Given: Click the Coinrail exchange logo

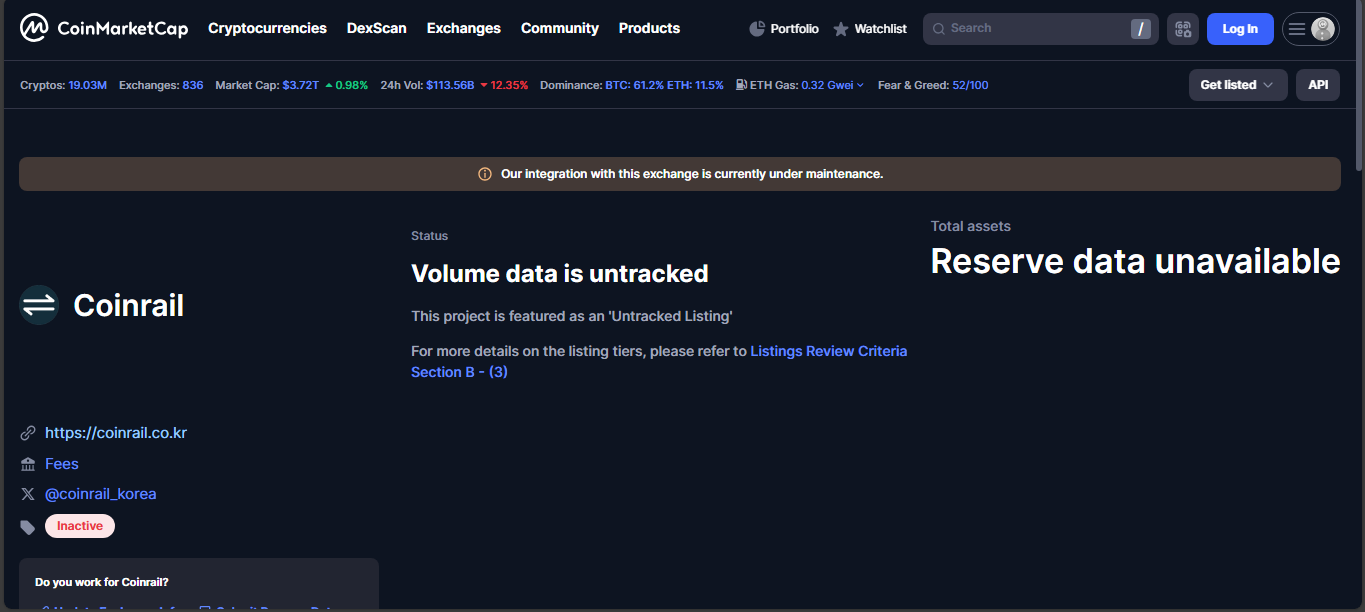Looking at the screenshot, I should pos(39,305).
